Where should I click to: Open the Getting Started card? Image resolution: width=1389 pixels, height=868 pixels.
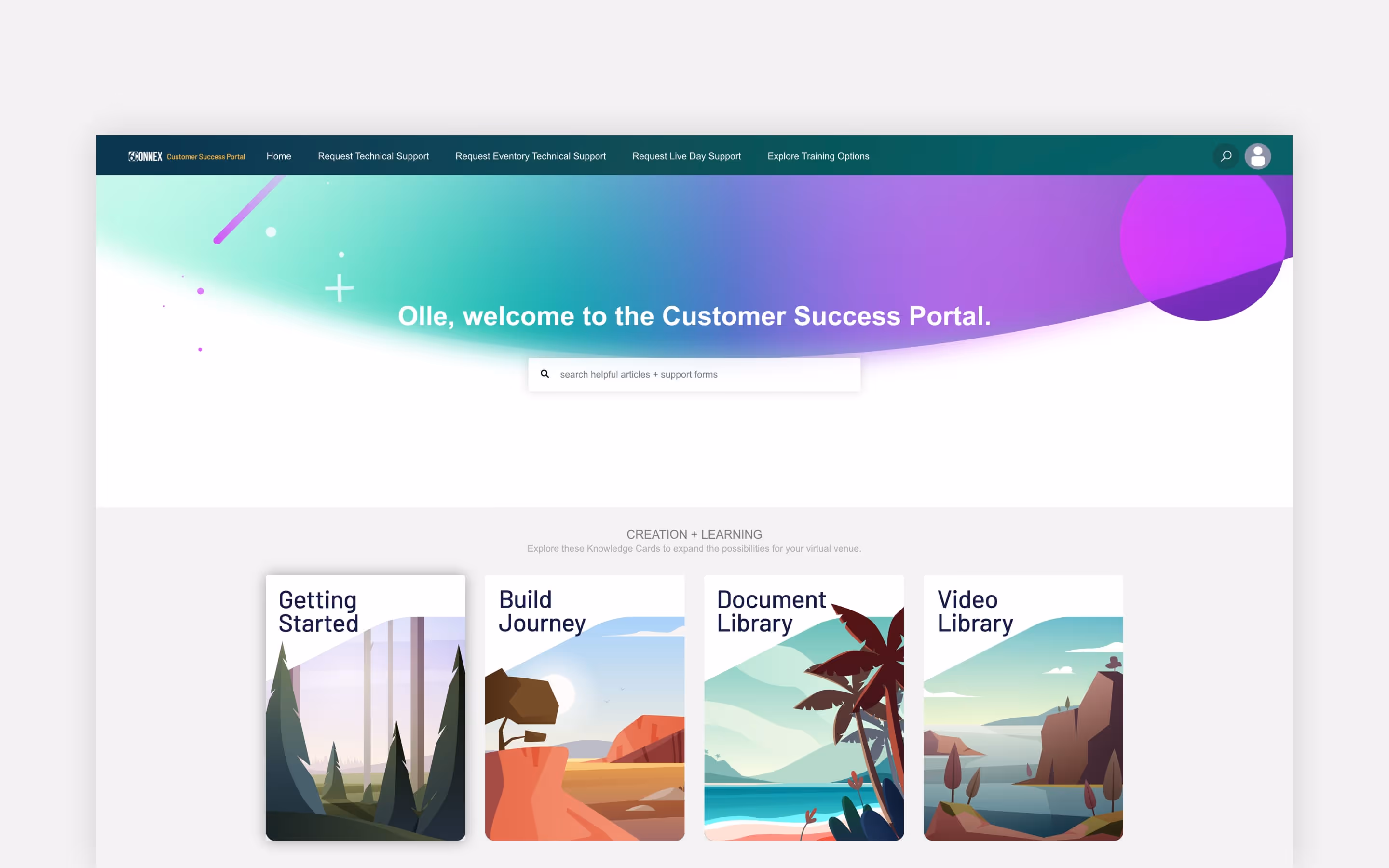pyautogui.click(x=365, y=708)
